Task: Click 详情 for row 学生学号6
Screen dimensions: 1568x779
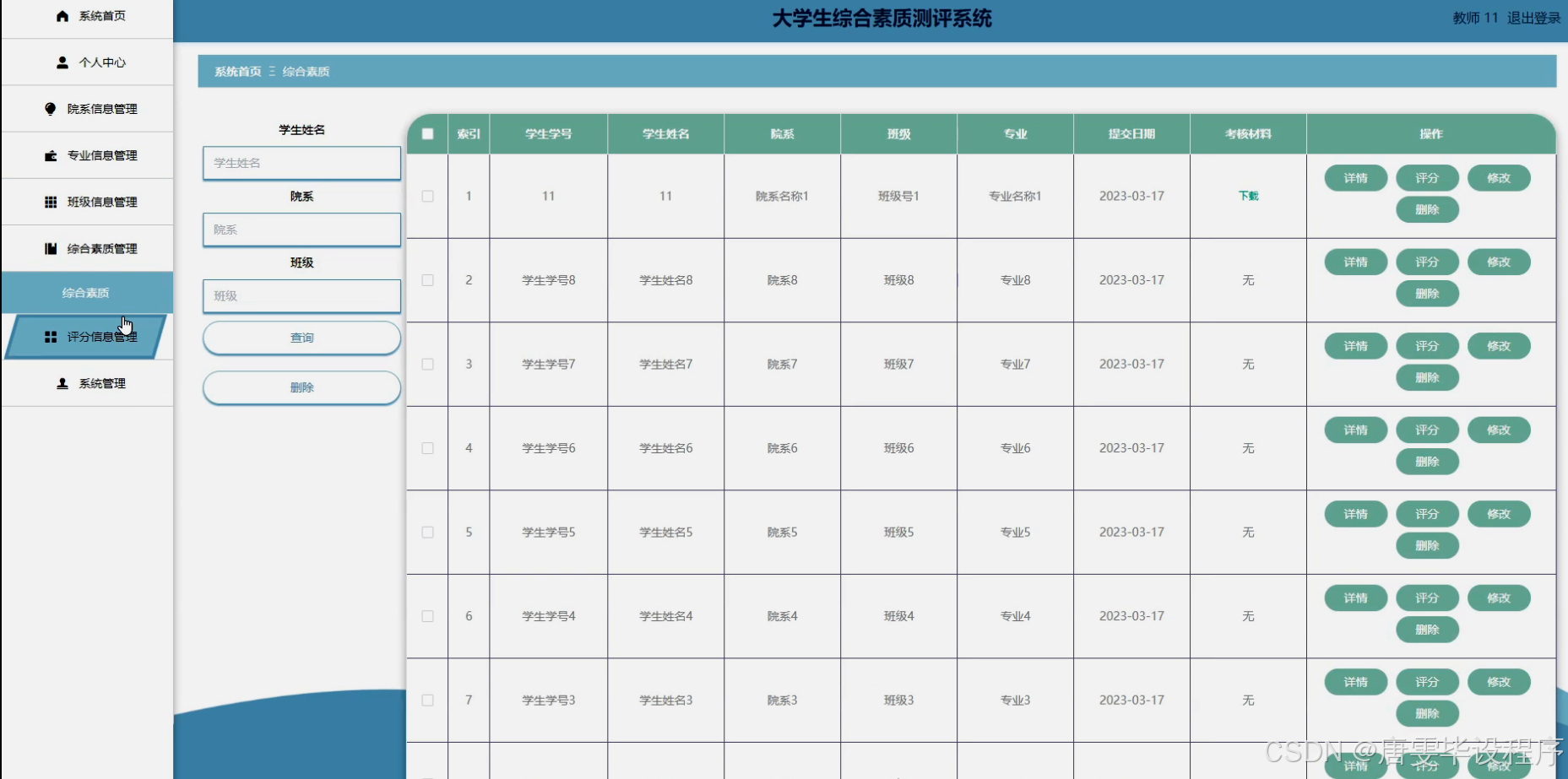Action: coord(1355,430)
